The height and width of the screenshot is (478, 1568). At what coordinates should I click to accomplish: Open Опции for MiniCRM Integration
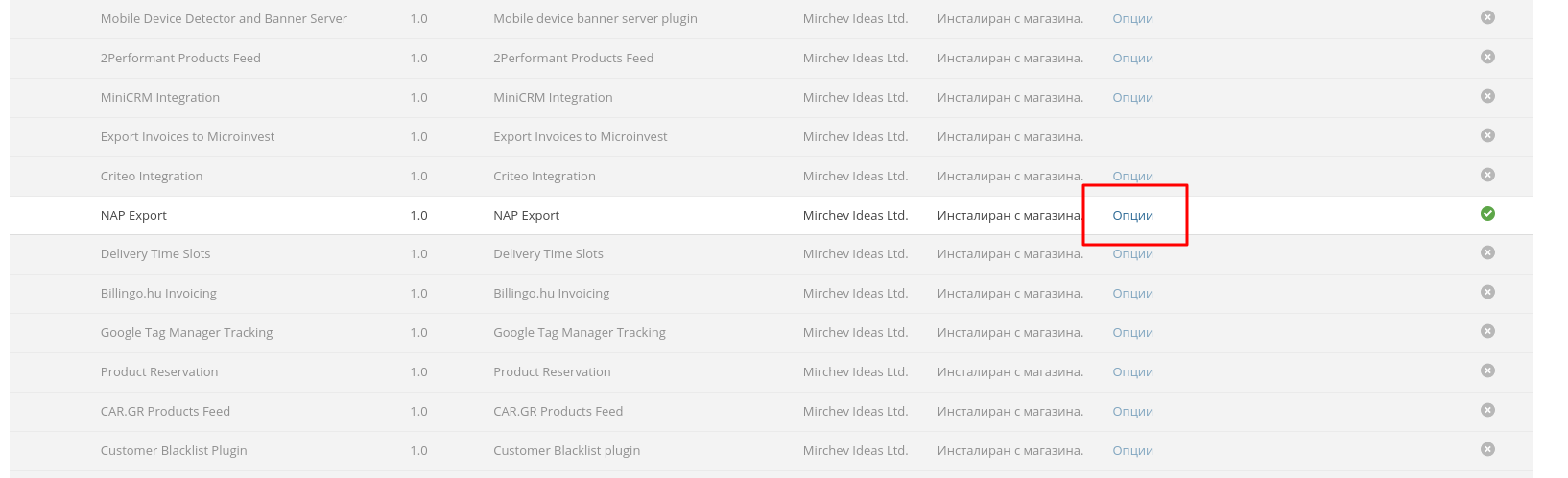coord(1132,98)
